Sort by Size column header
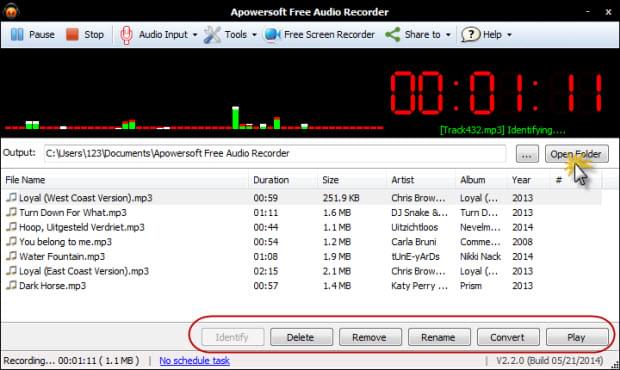The height and width of the screenshot is (370, 620). point(352,180)
